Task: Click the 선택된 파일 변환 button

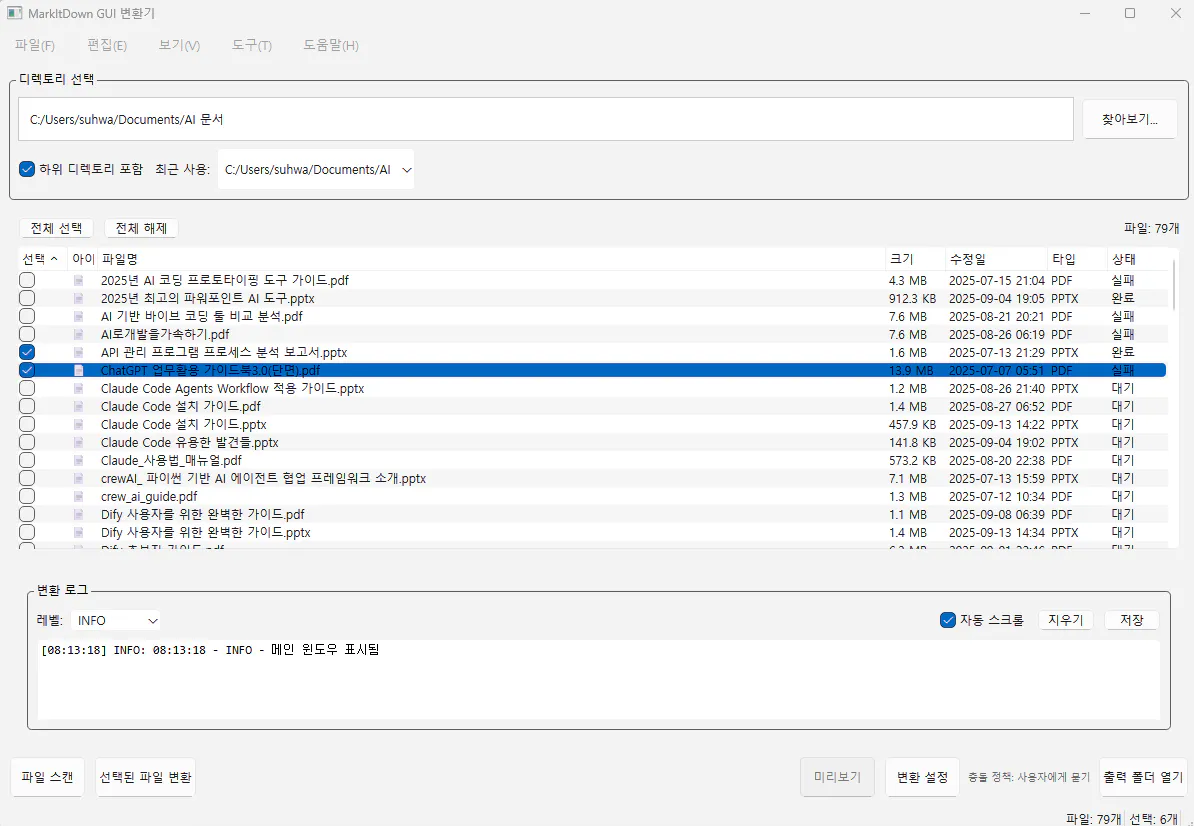Action: pyautogui.click(x=145, y=777)
